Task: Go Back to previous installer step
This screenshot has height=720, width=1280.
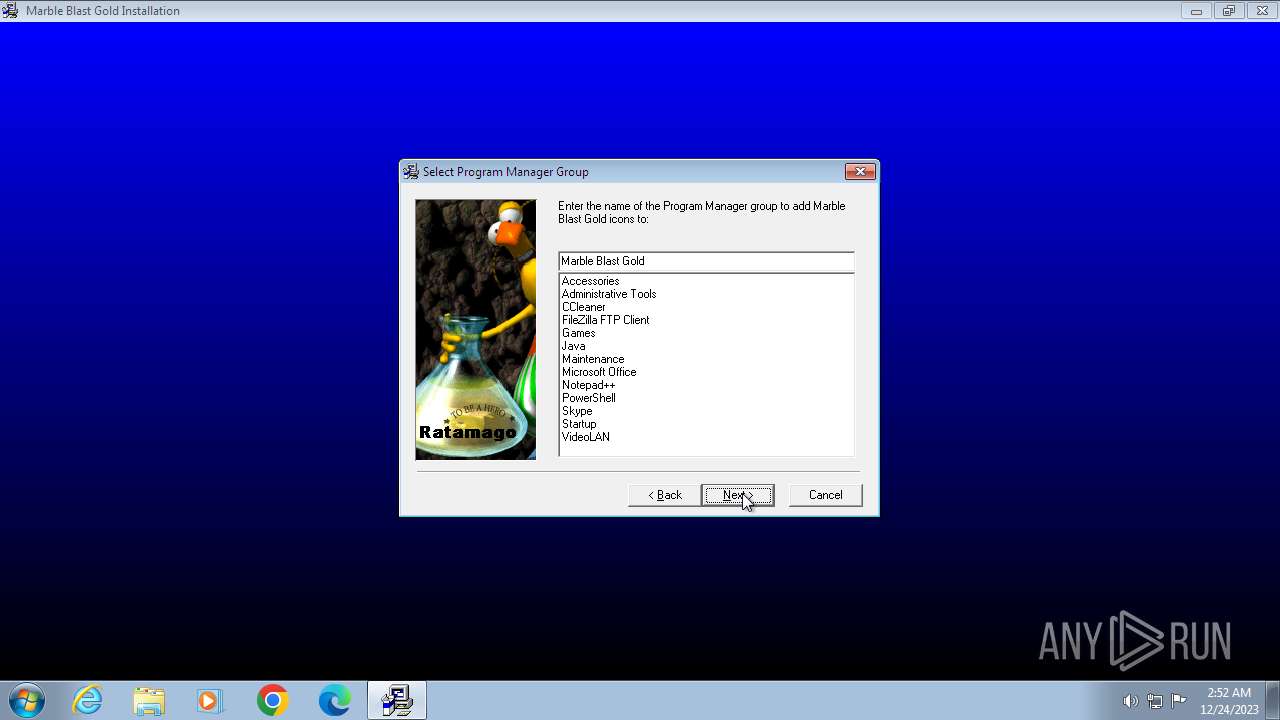Action: [x=664, y=495]
